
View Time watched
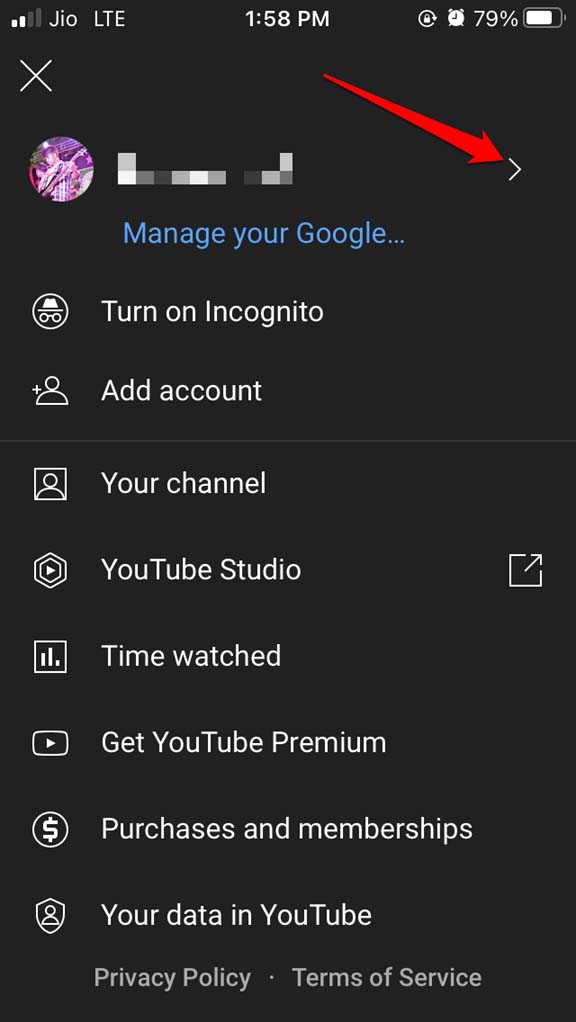(191, 656)
